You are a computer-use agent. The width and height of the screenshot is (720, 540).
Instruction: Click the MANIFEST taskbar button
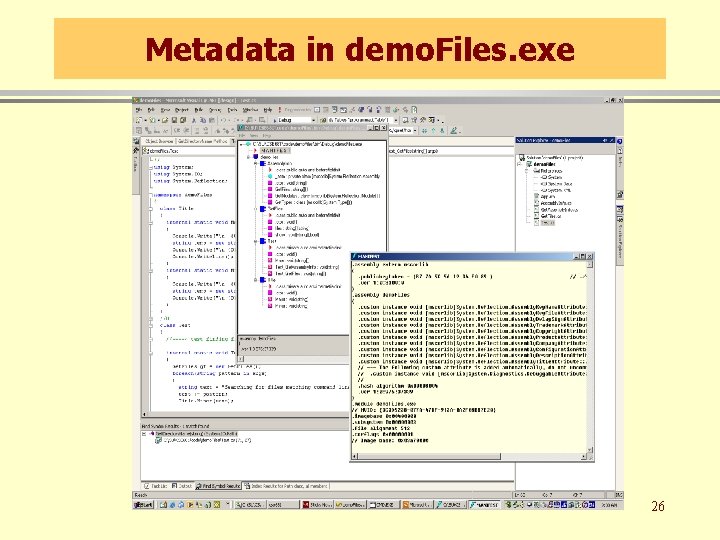pyautogui.click(x=484, y=505)
